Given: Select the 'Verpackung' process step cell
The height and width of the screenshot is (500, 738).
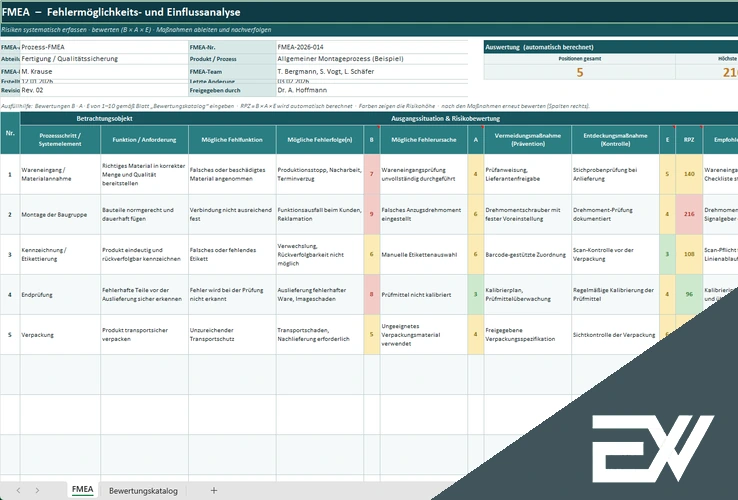Looking at the screenshot, I should [x=60, y=335].
